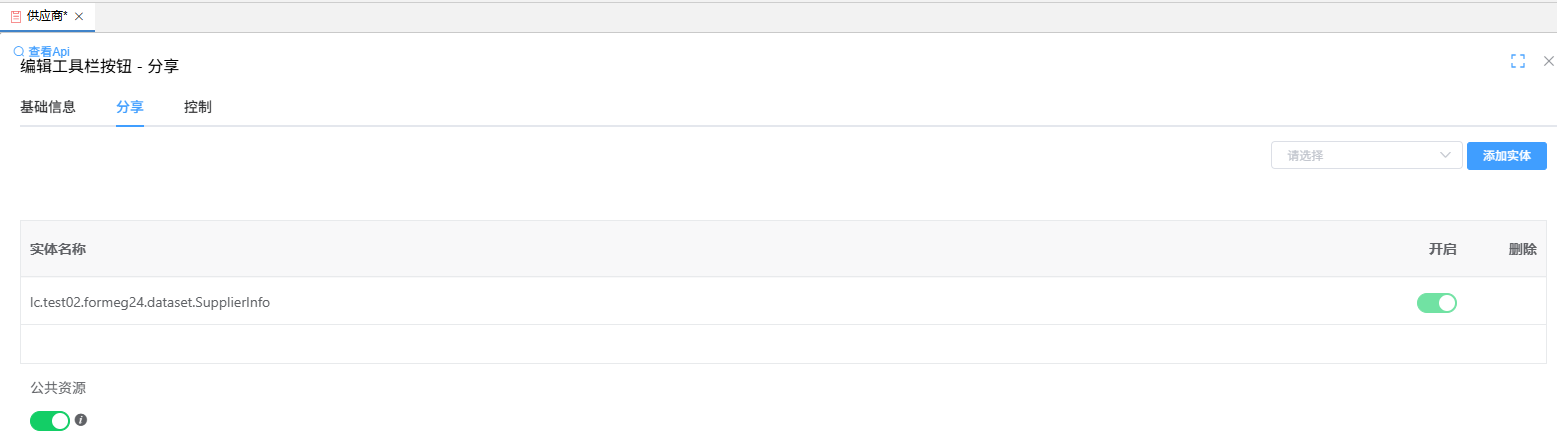Screen dimensions: 1557x448
Task: Switch to the 控制 tab
Action: click(197, 107)
